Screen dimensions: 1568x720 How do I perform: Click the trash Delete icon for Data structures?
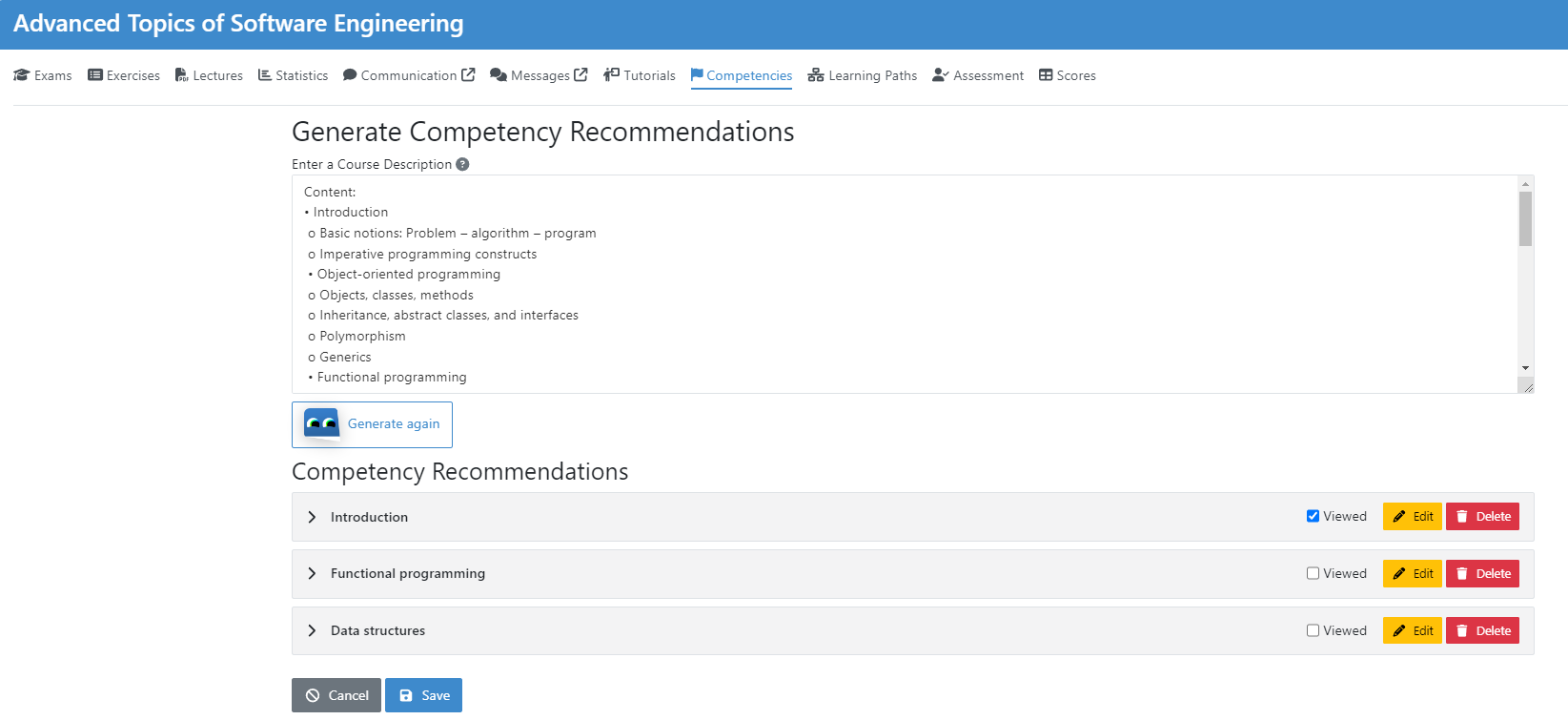1461,630
